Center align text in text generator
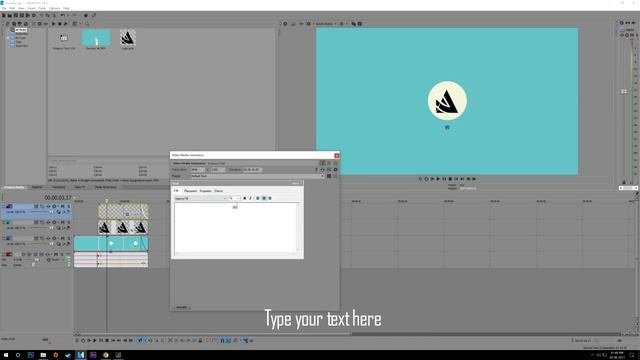Viewport: 640px width, 360px height. (264, 198)
